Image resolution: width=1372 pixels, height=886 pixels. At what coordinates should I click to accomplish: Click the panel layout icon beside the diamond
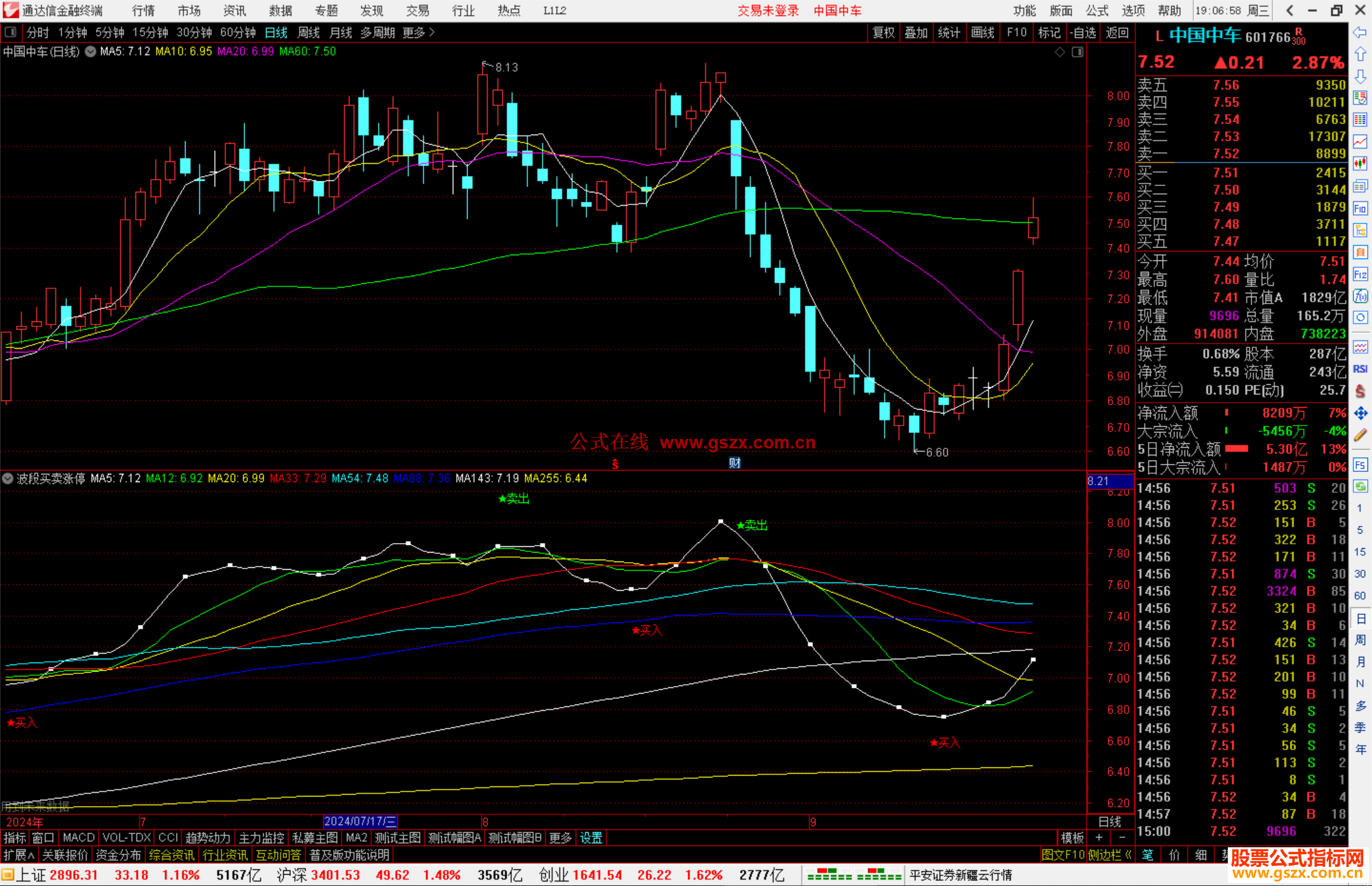coord(1077,52)
